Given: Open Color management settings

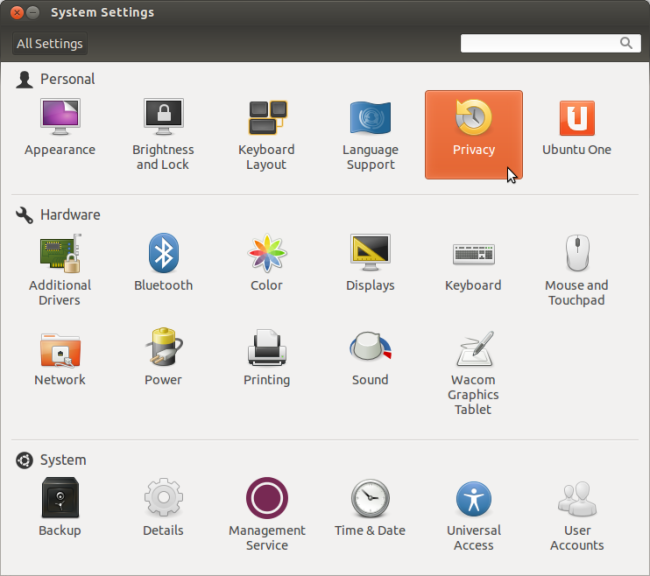Looking at the screenshot, I should (x=267, y=262).
